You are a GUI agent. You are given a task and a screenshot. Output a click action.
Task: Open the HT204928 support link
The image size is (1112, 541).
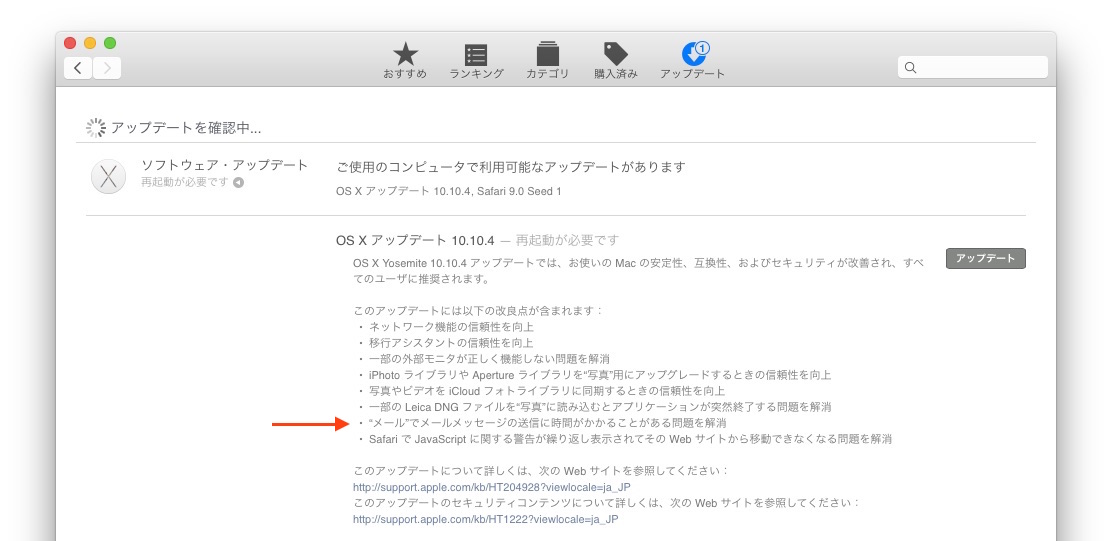point(491,487)
